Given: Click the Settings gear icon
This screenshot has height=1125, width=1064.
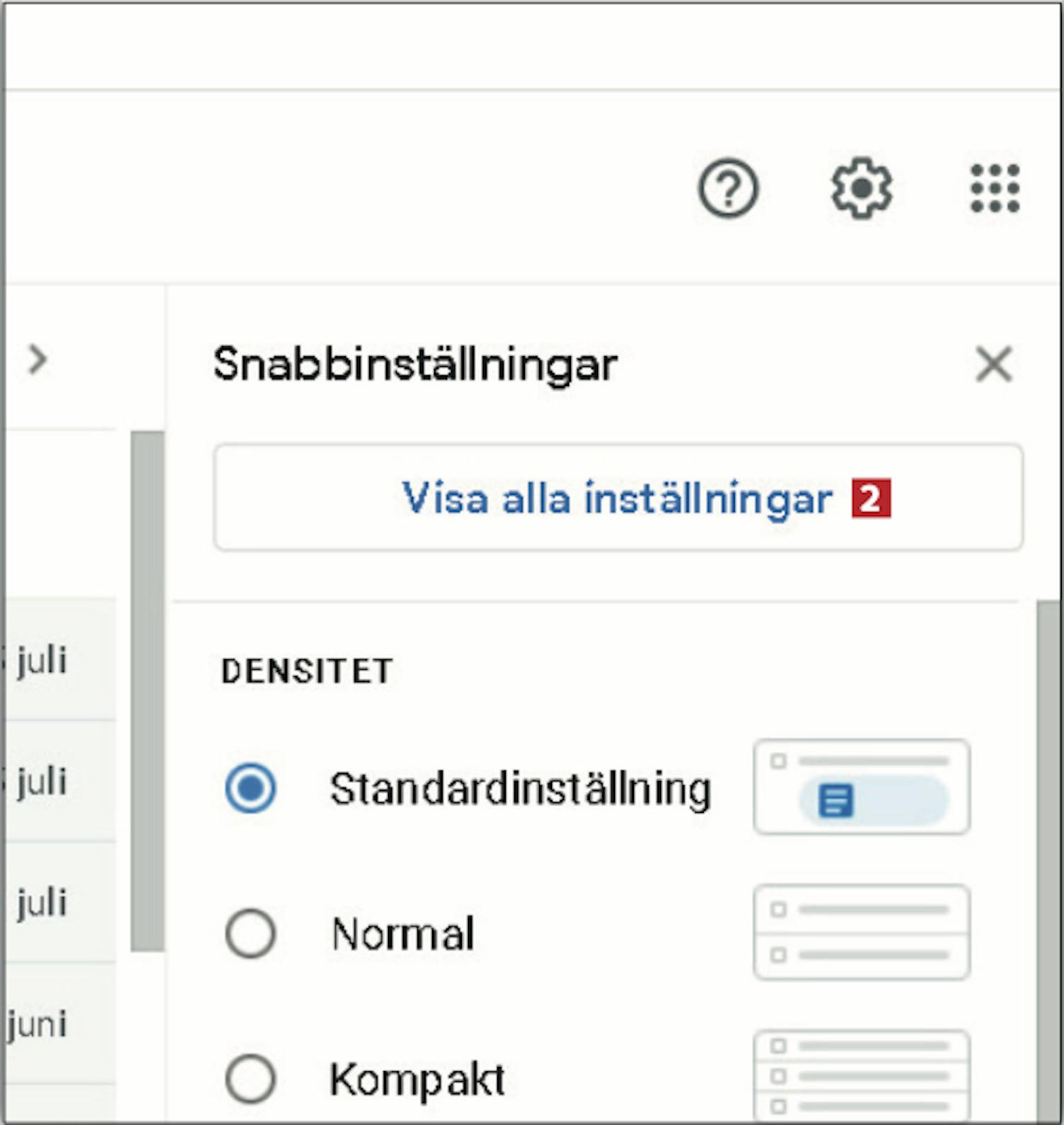Looking at the screenshot, I should click(x=862, y=188).
